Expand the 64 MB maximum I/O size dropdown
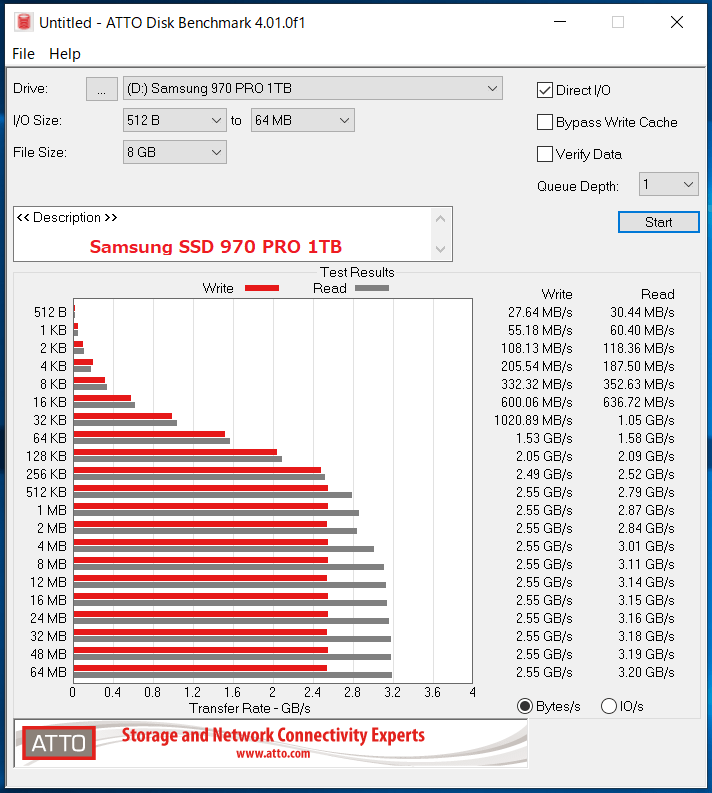 [x=302, y=120]
